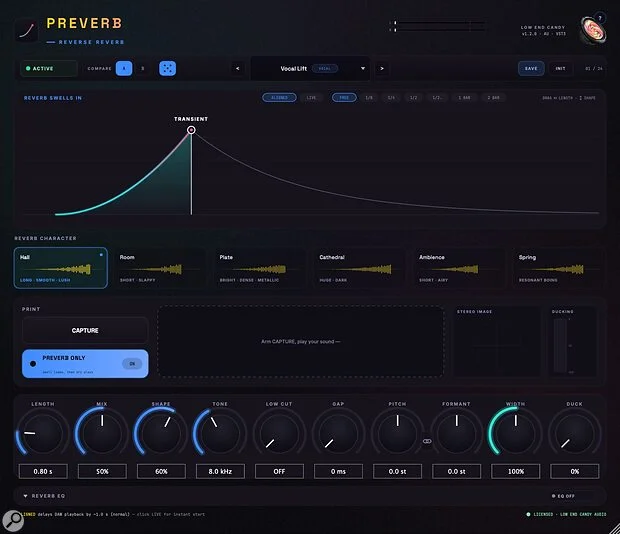Click the OFF low cut value field
The height and width of the screenshot is (534, 620).
tap(279, 471)
